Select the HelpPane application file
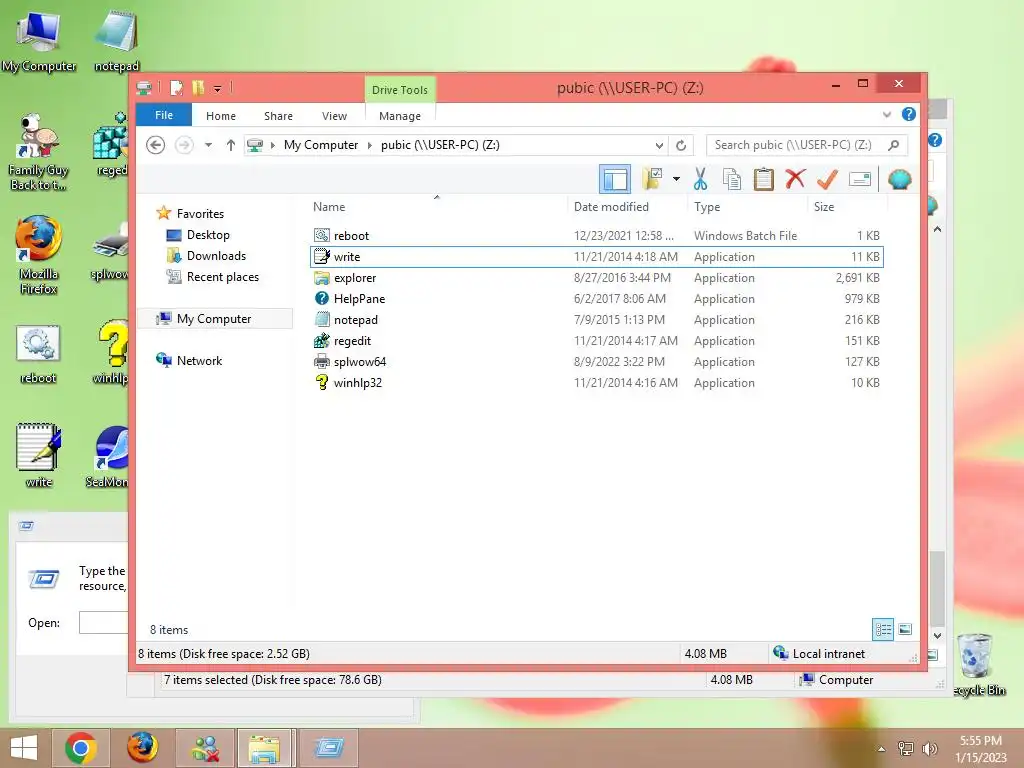This screenshot has height=768, width=1024. pyautogui.click(x=596, y=298)
